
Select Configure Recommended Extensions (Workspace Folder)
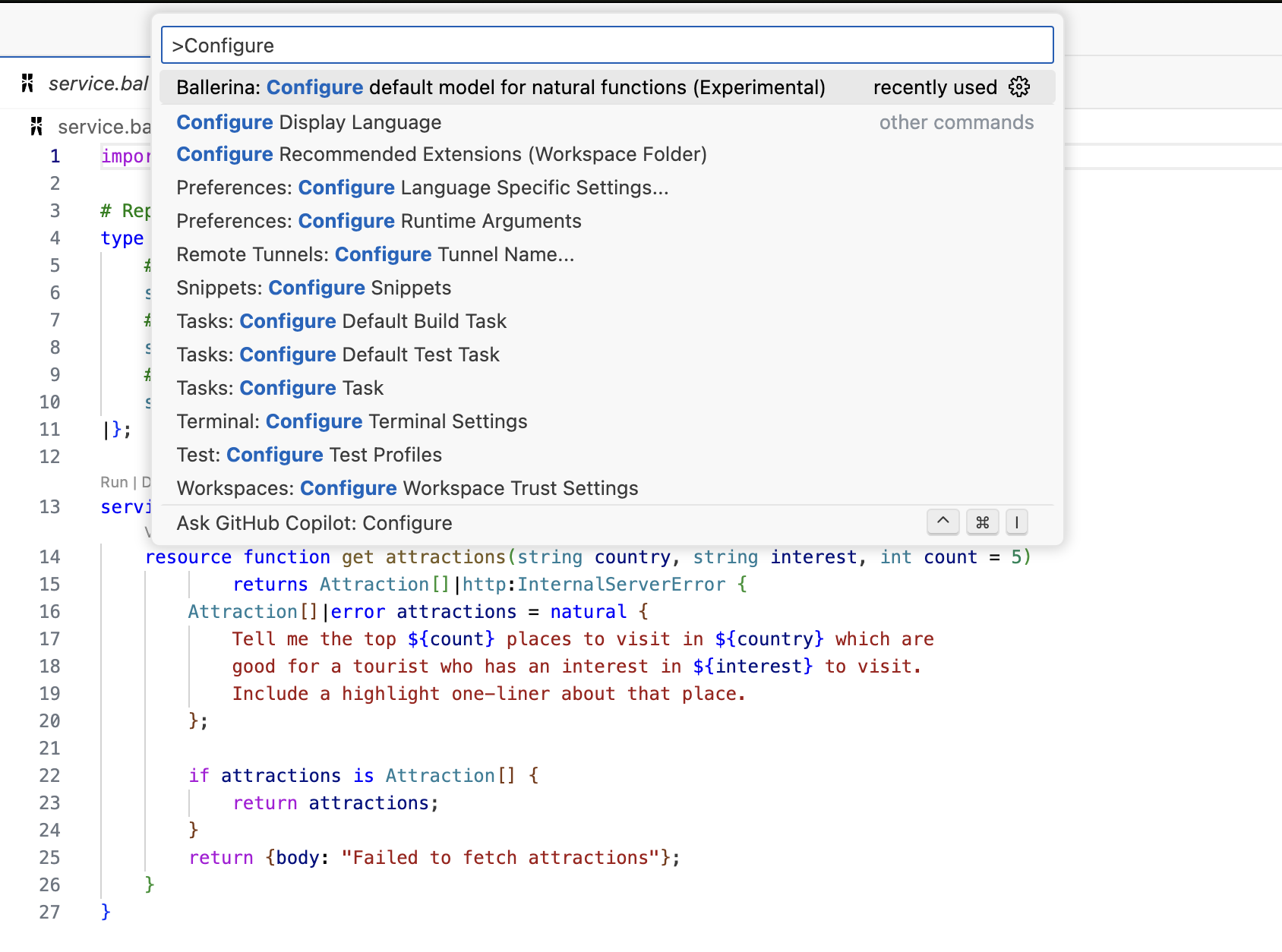coord(607,154)
